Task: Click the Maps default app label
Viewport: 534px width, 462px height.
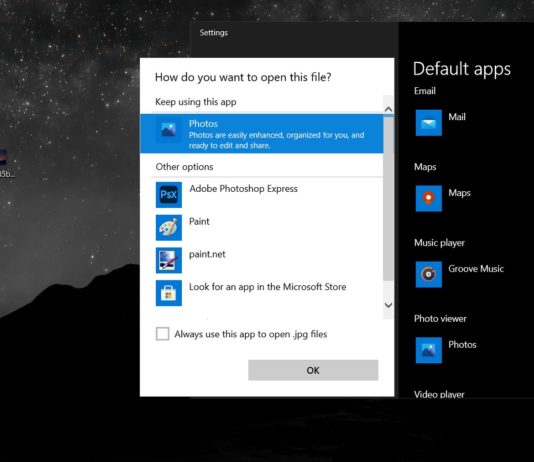Action: pos(459,193)
